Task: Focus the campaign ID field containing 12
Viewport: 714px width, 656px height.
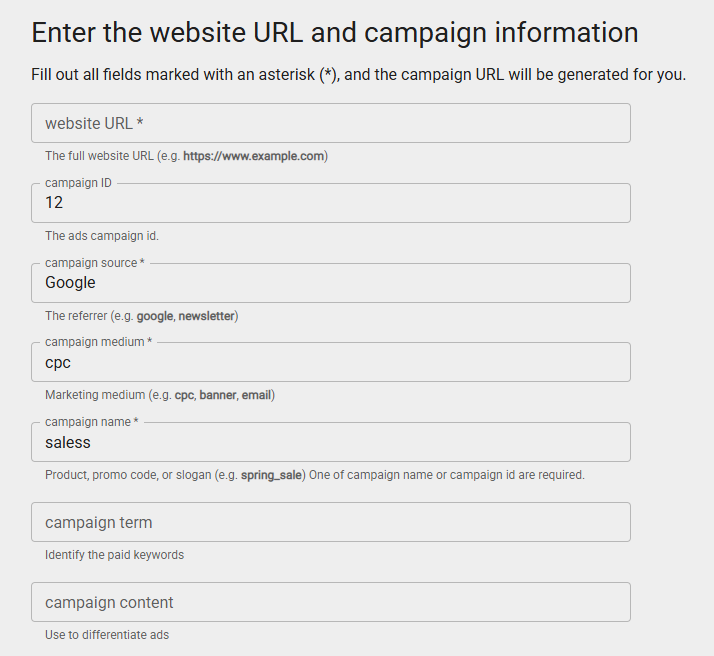Action: [330, 203]
